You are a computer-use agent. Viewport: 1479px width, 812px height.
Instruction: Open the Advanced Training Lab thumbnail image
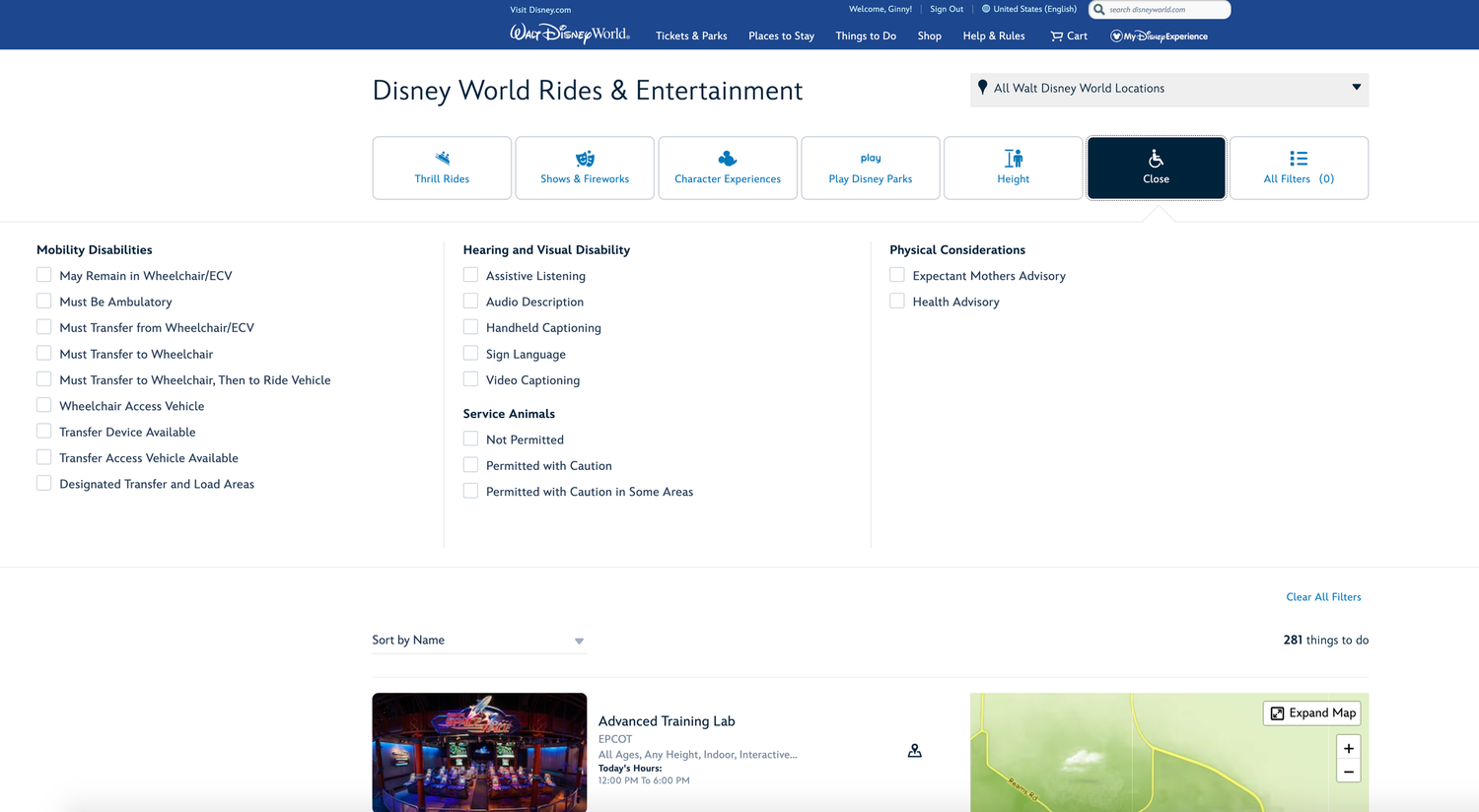(479, 752)
